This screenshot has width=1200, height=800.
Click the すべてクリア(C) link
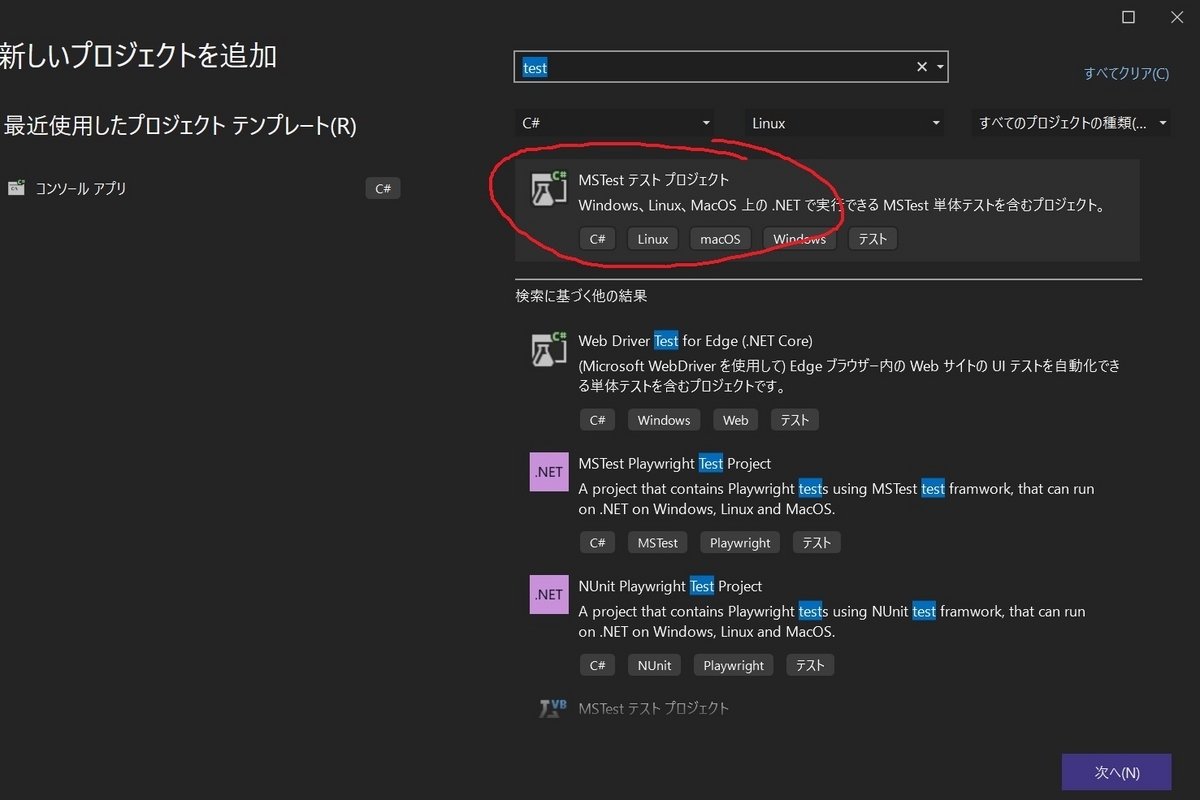[x=1126, y=73]
